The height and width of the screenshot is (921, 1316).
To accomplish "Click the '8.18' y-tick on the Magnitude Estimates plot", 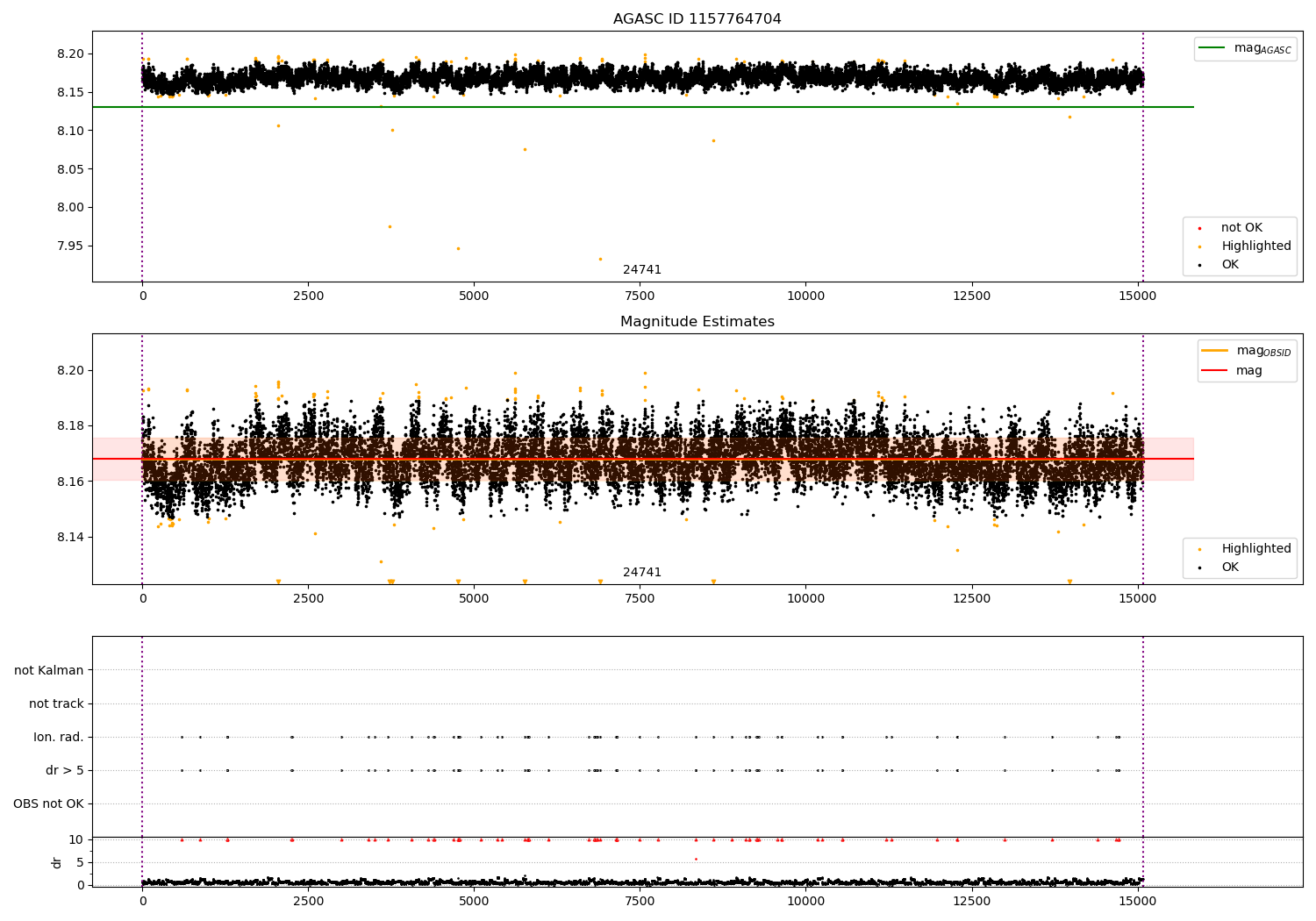I will pyautogui.click(x=72, y=426).
